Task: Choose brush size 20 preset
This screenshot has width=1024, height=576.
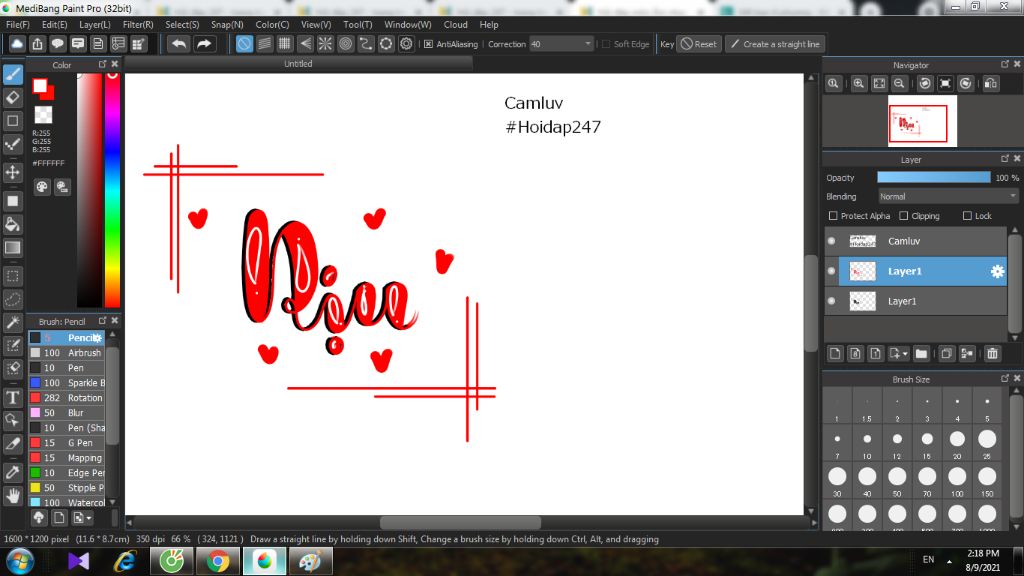Action: click(957, 442)
